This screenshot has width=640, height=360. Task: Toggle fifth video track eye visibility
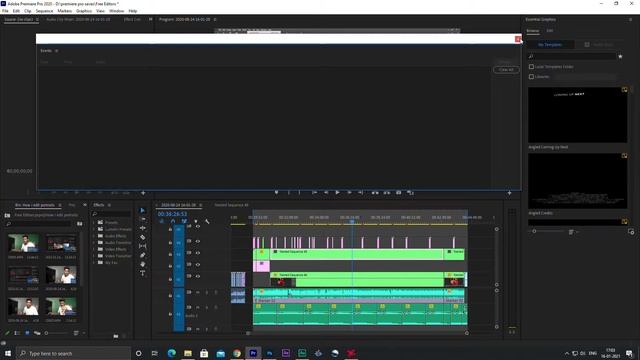tap(198, 276)
